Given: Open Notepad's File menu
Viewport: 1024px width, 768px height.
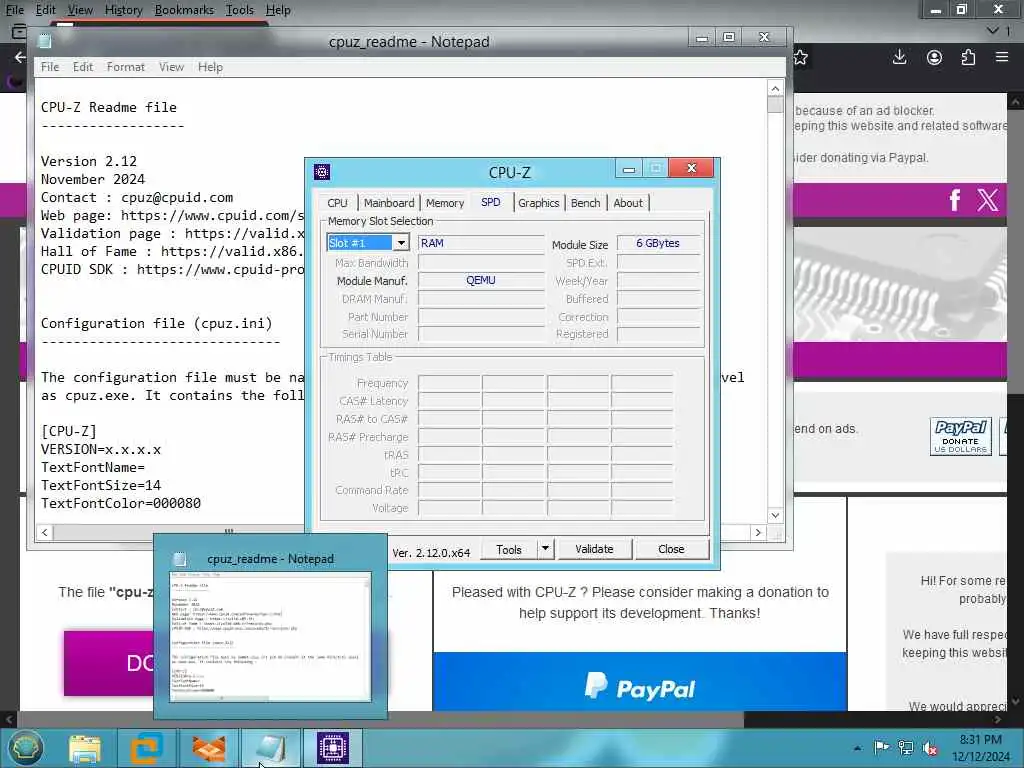Looking at the screenshot, I should coord(50,67).
